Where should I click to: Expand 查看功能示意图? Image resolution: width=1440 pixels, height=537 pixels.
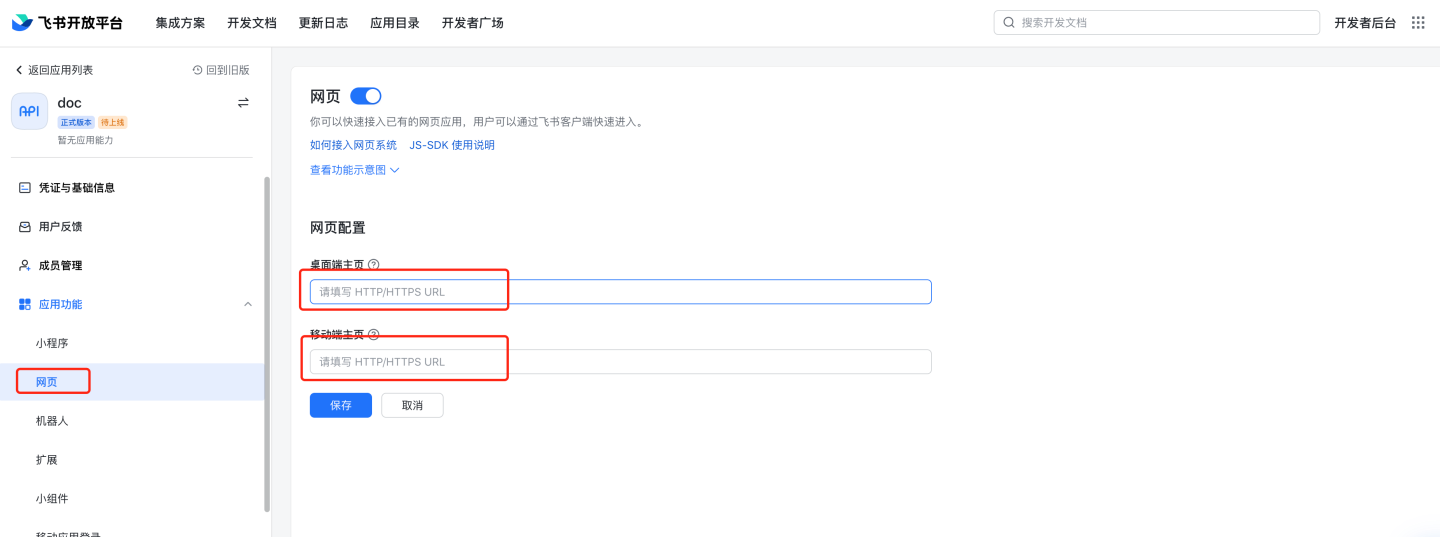click(x=355, y=170)
